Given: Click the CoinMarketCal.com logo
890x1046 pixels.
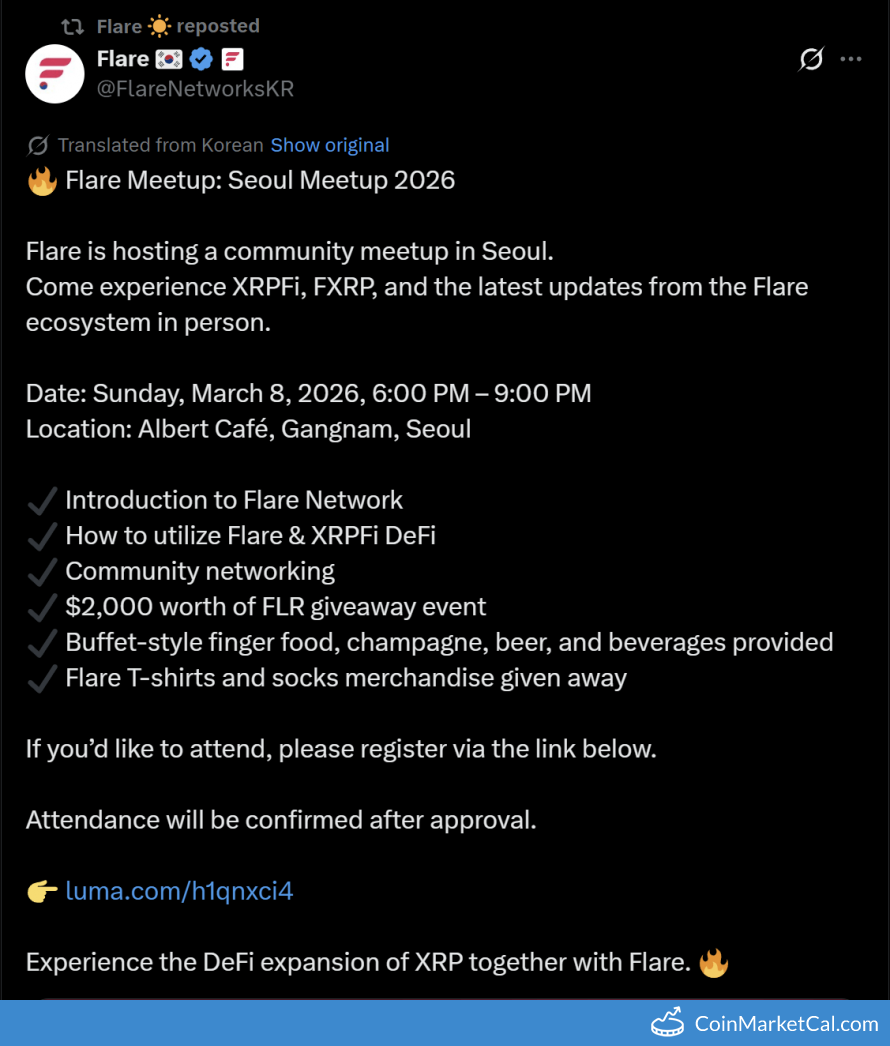Looking at the screenshot, I should pyautogui.click(x=765, y=1023).
